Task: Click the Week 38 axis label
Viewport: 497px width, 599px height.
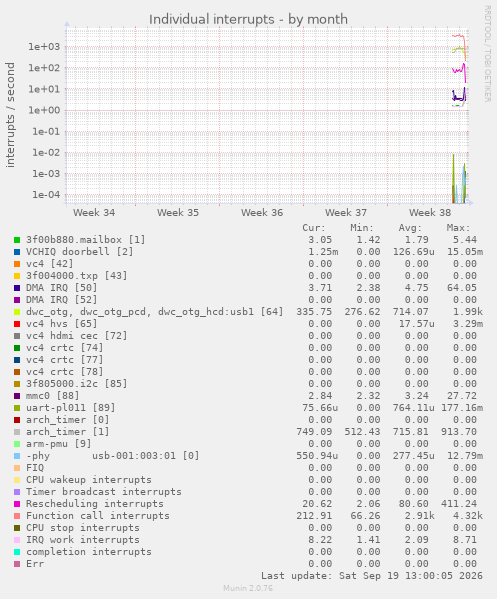Action: click(x=430, y=212)
